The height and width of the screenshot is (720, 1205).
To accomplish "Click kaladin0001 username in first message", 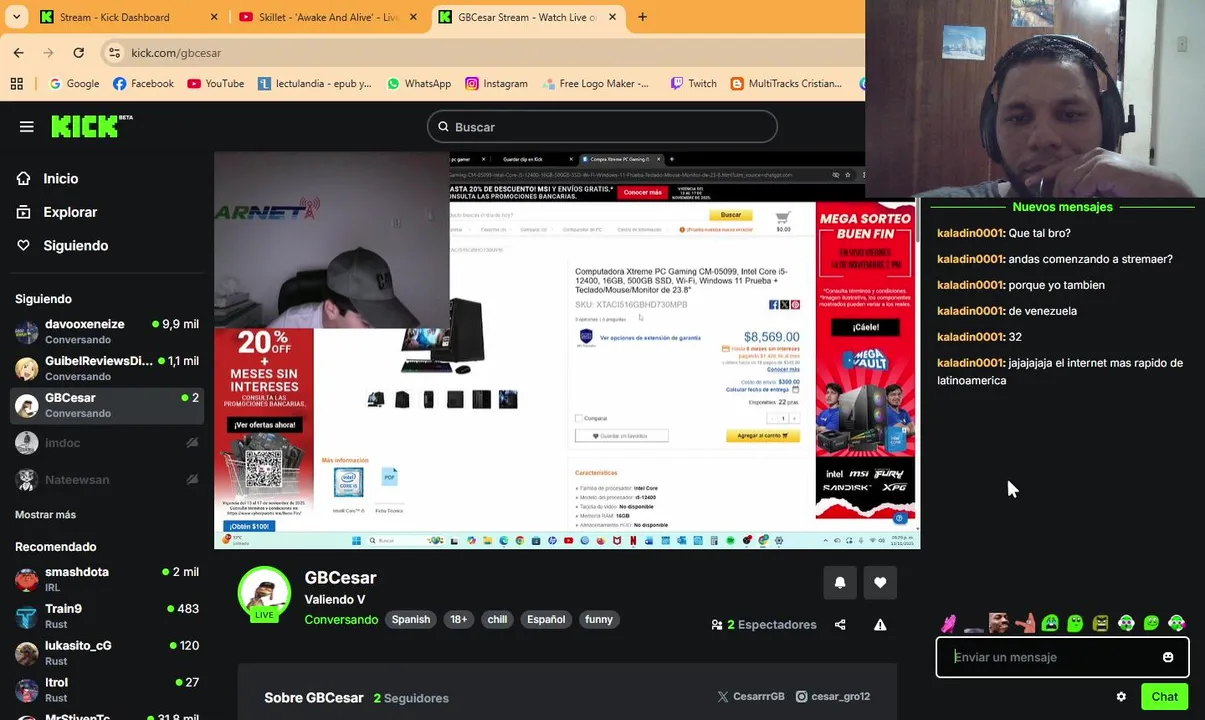I will pyautogui.click(x=969, y=233).
